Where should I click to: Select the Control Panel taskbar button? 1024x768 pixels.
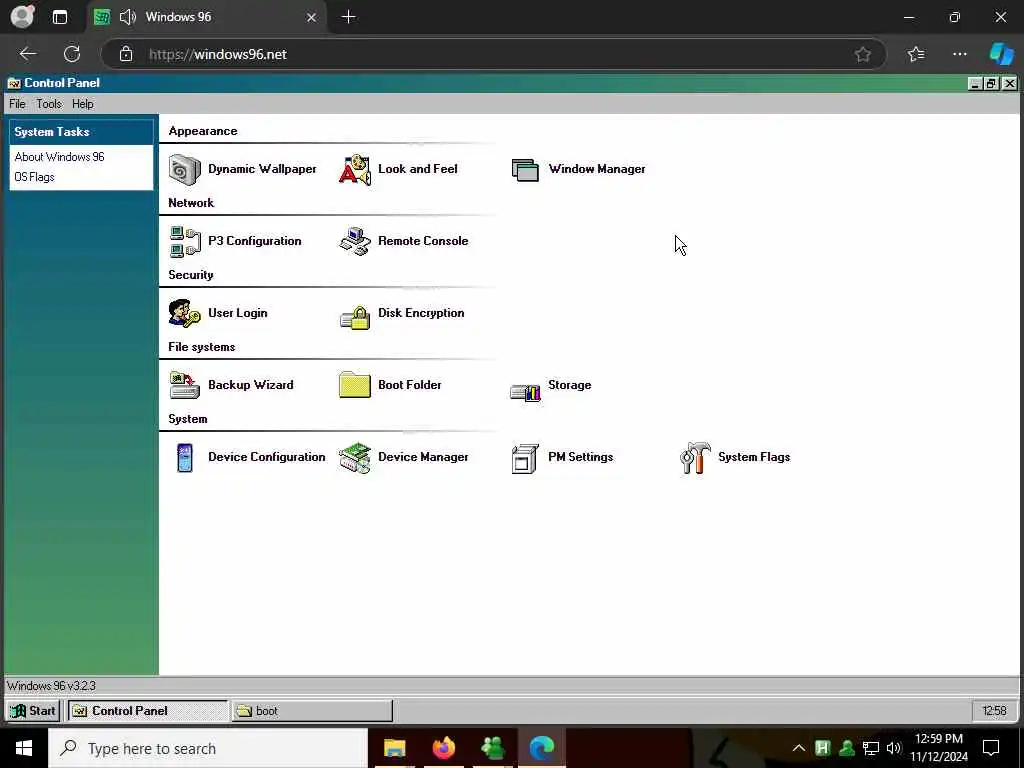point(148,711)
